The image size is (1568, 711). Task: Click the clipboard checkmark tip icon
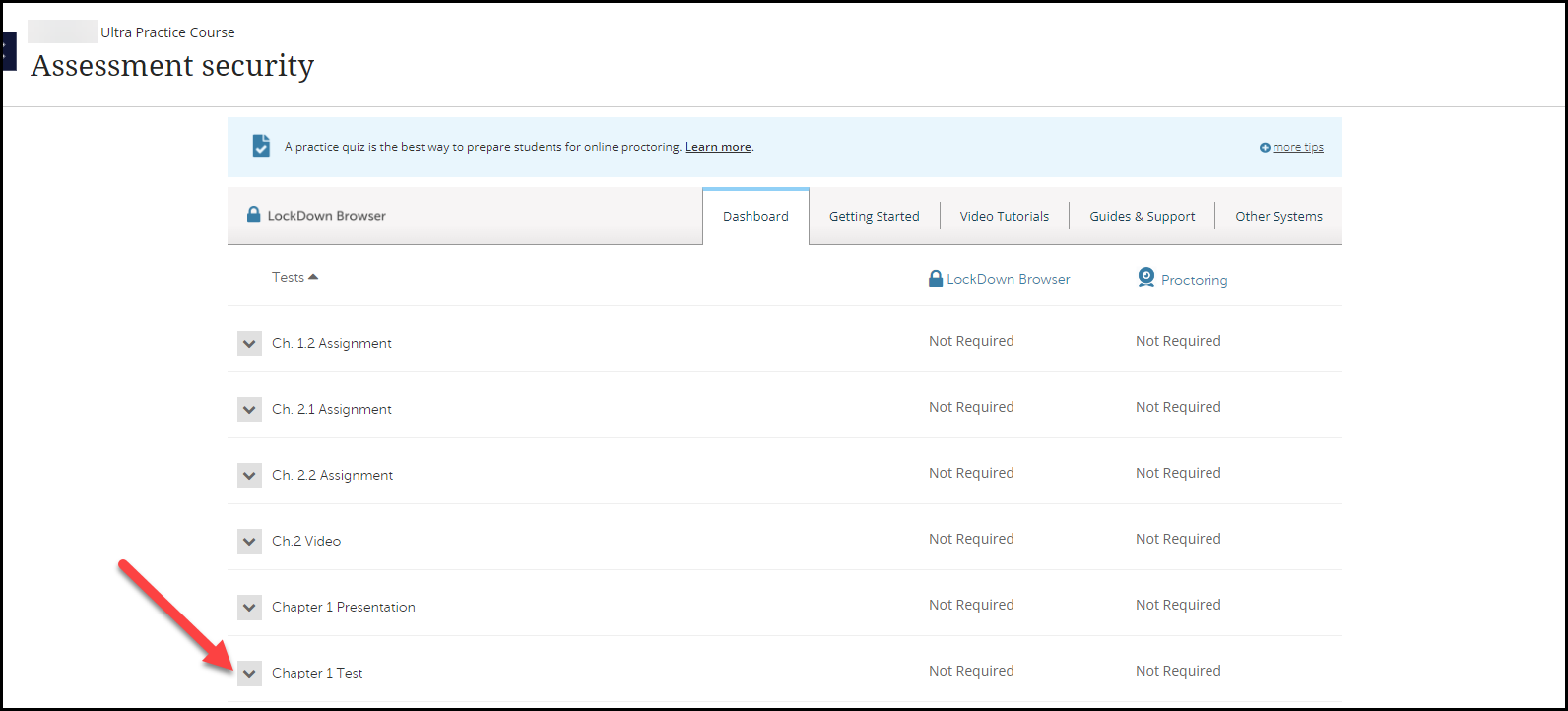260,146
